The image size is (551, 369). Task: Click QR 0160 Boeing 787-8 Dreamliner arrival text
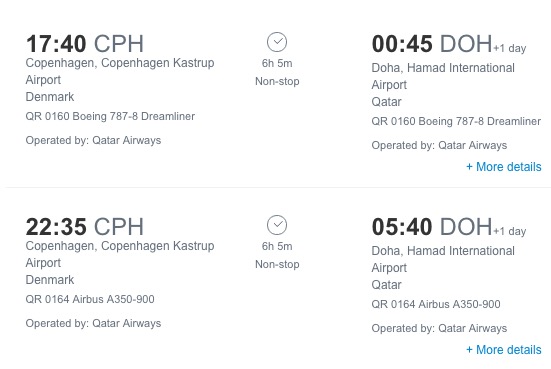(456, 121)
